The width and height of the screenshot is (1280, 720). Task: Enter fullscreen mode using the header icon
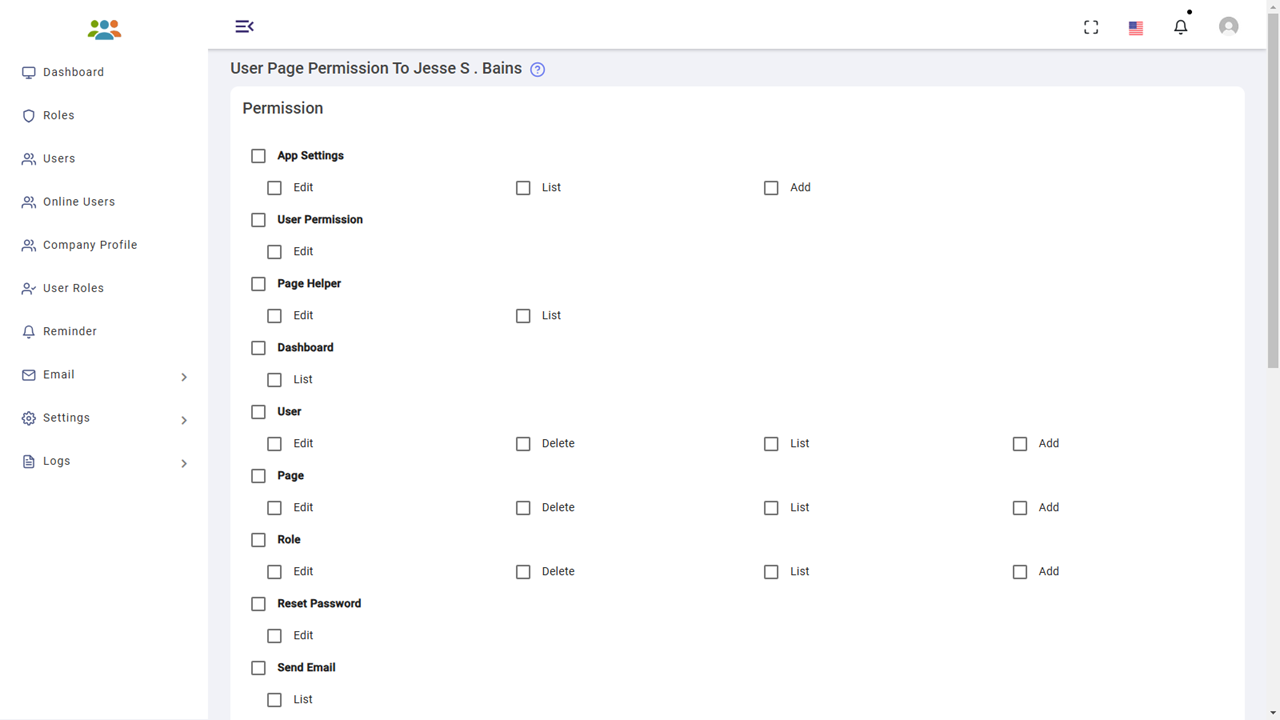point(1091,28)
